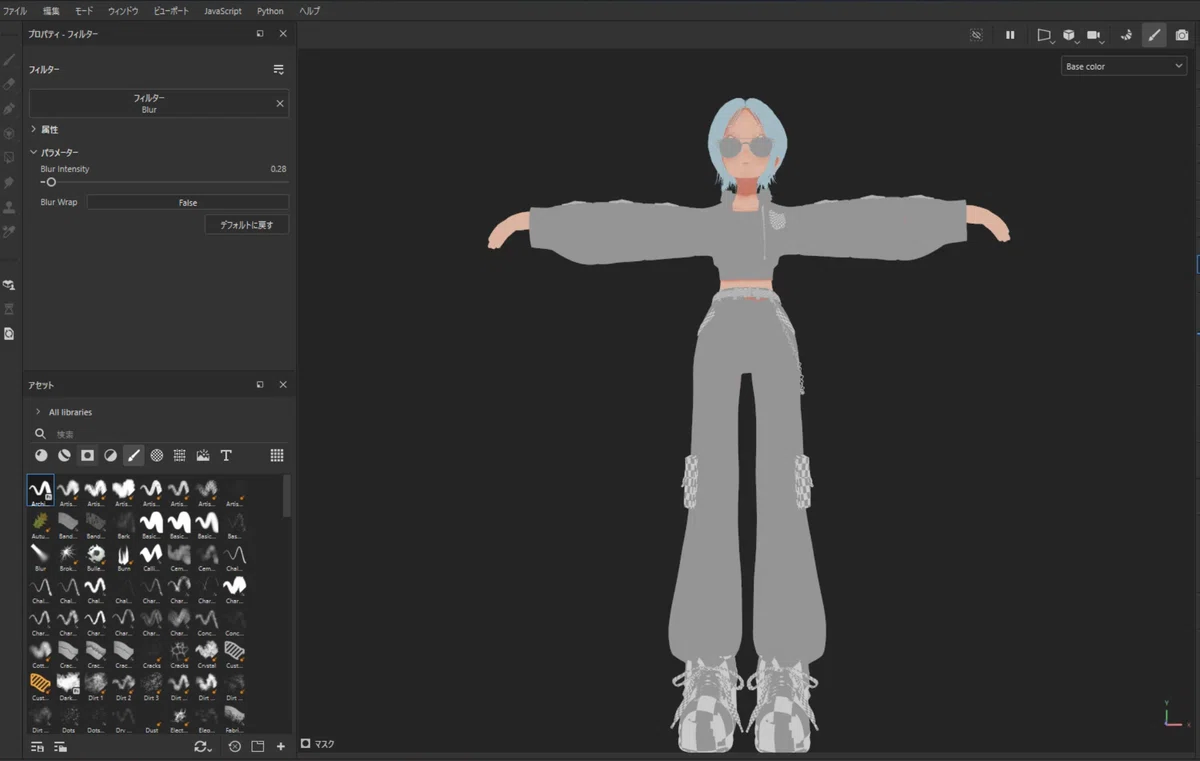Toggle the Brushes asset filter
Image resolution: width=1200 pixels, height=761 pixels.
tap(133, 455)
